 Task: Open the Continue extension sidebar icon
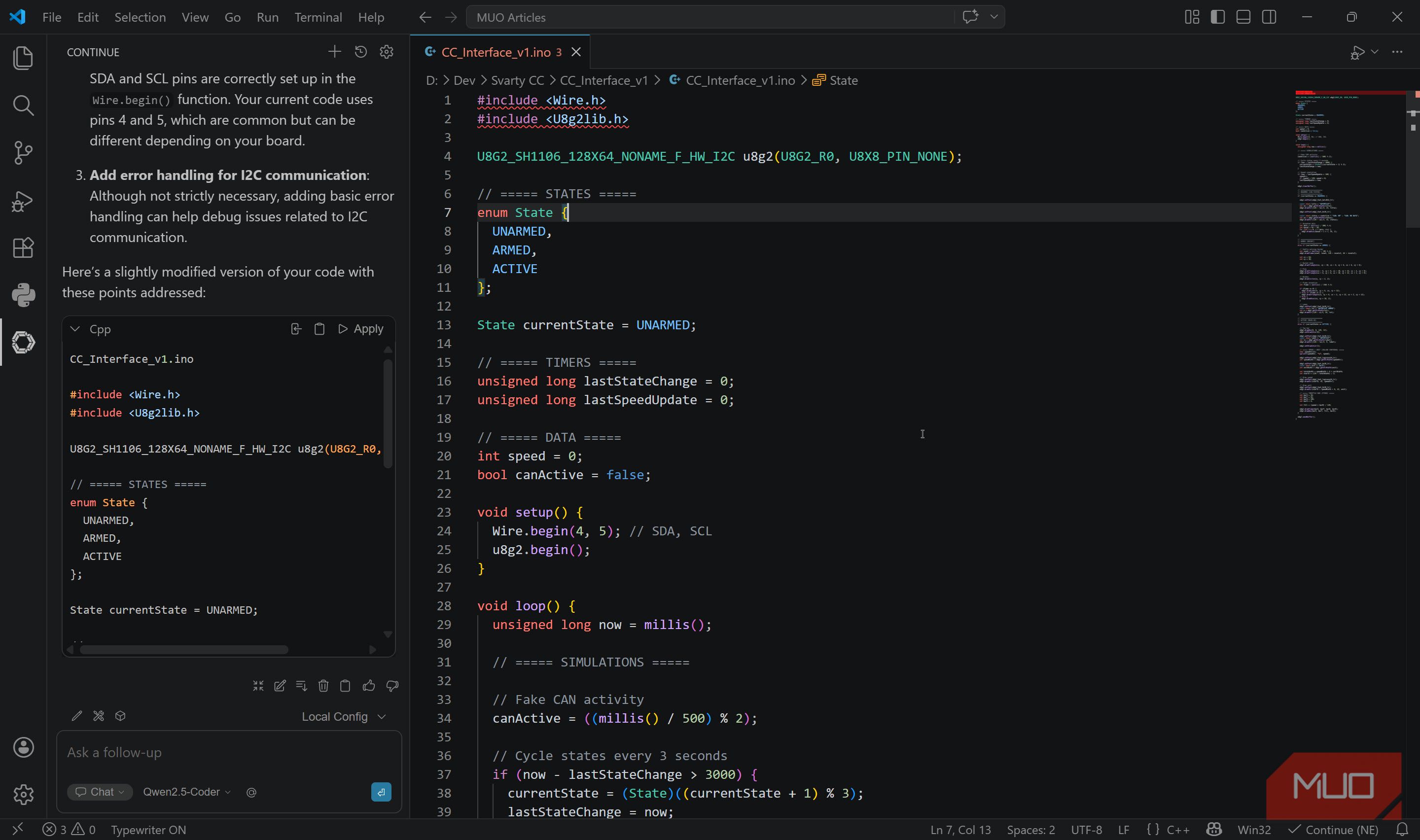coord(23,343)
